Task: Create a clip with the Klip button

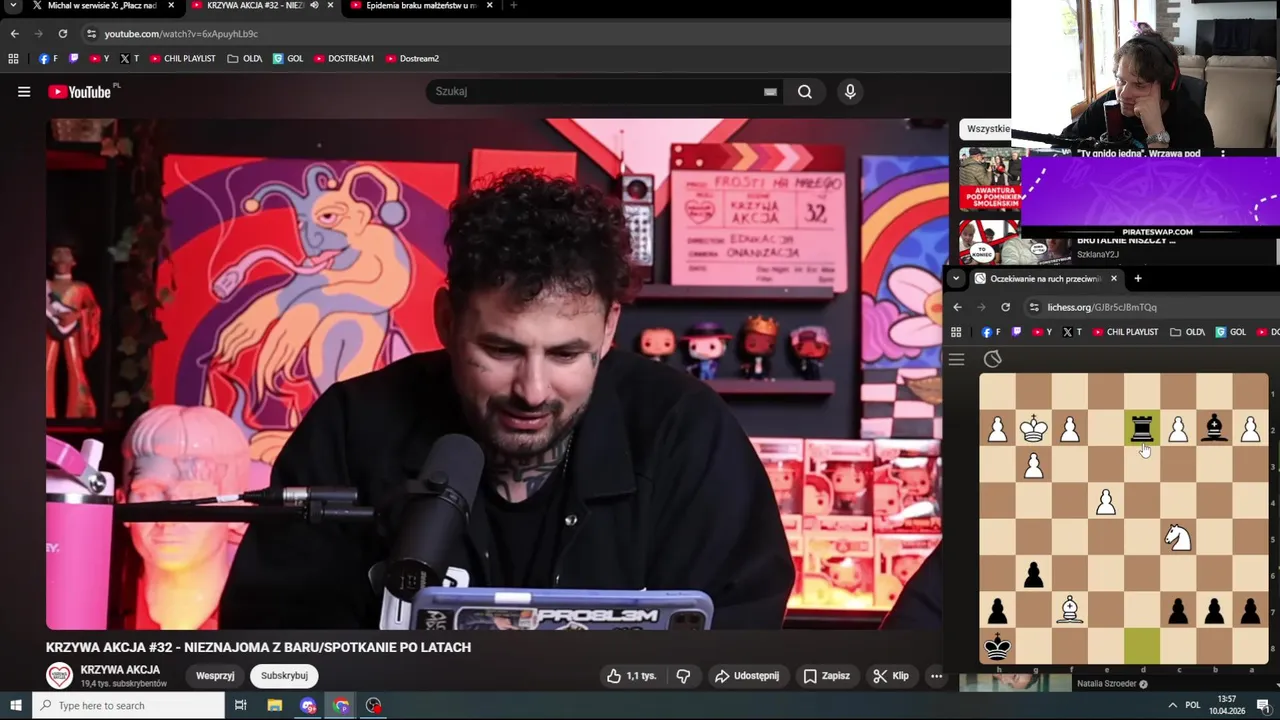Action: (x=891, y=676)
